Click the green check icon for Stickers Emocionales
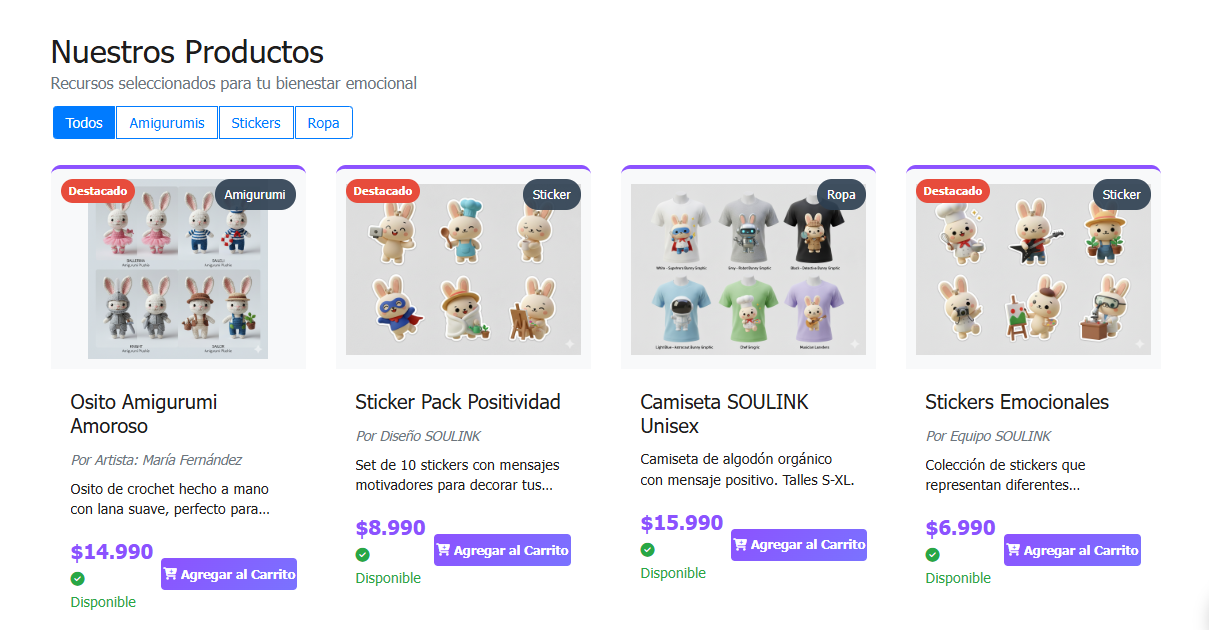 [932, 553]
